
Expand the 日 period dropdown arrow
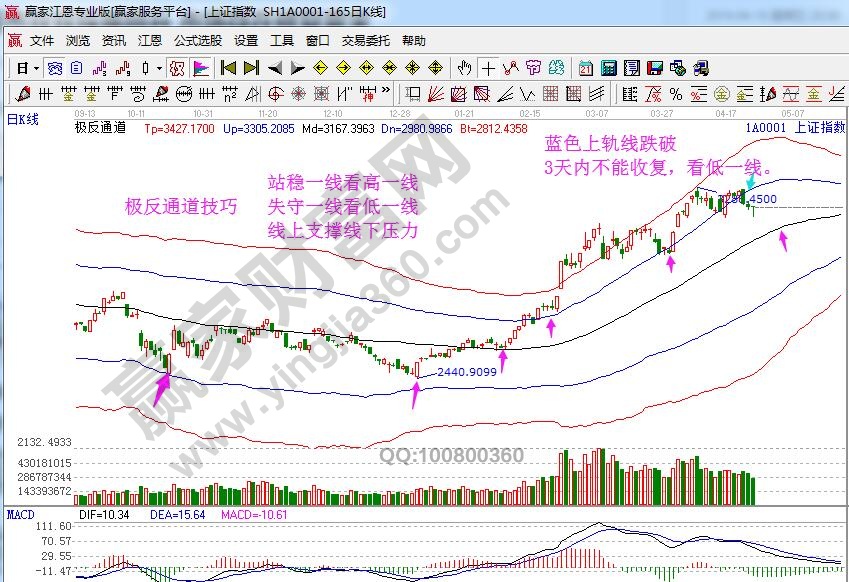click(x=36, y=68)
